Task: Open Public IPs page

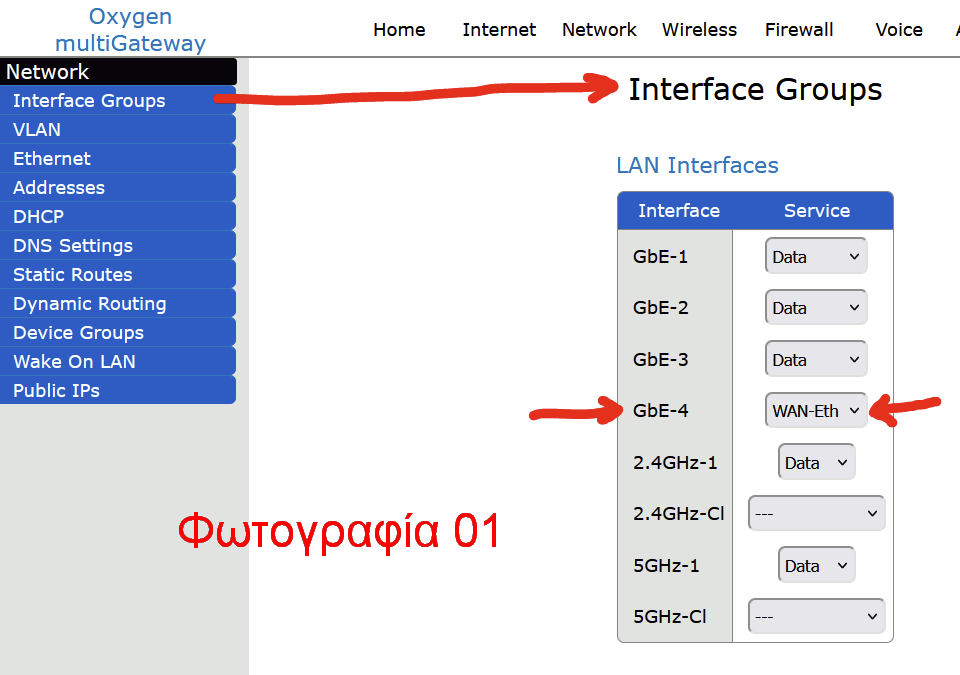Action: pyautogui.click(x=118, y=390)
